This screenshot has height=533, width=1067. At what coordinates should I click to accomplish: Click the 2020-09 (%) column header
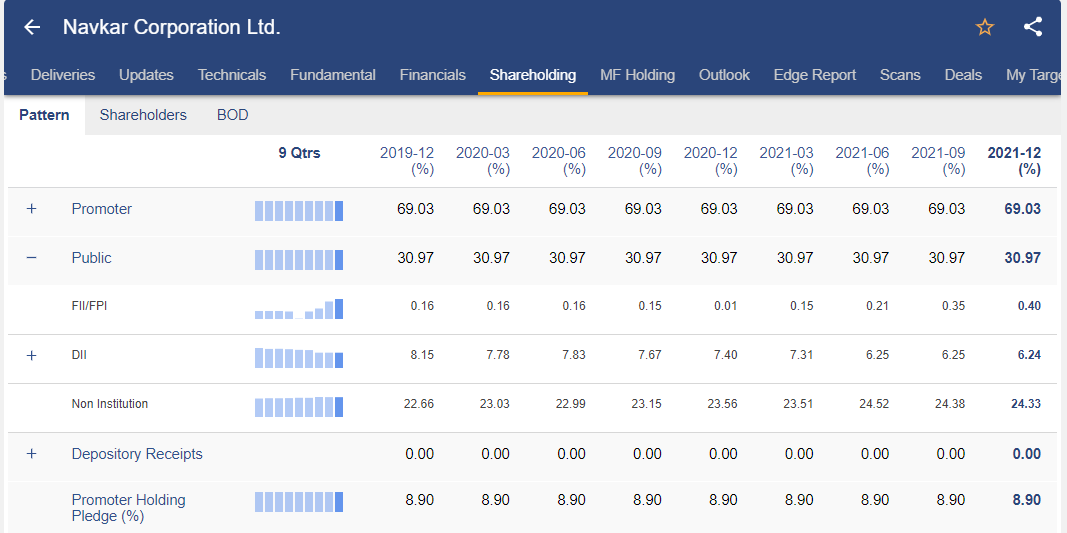click(x=635, y=161)
